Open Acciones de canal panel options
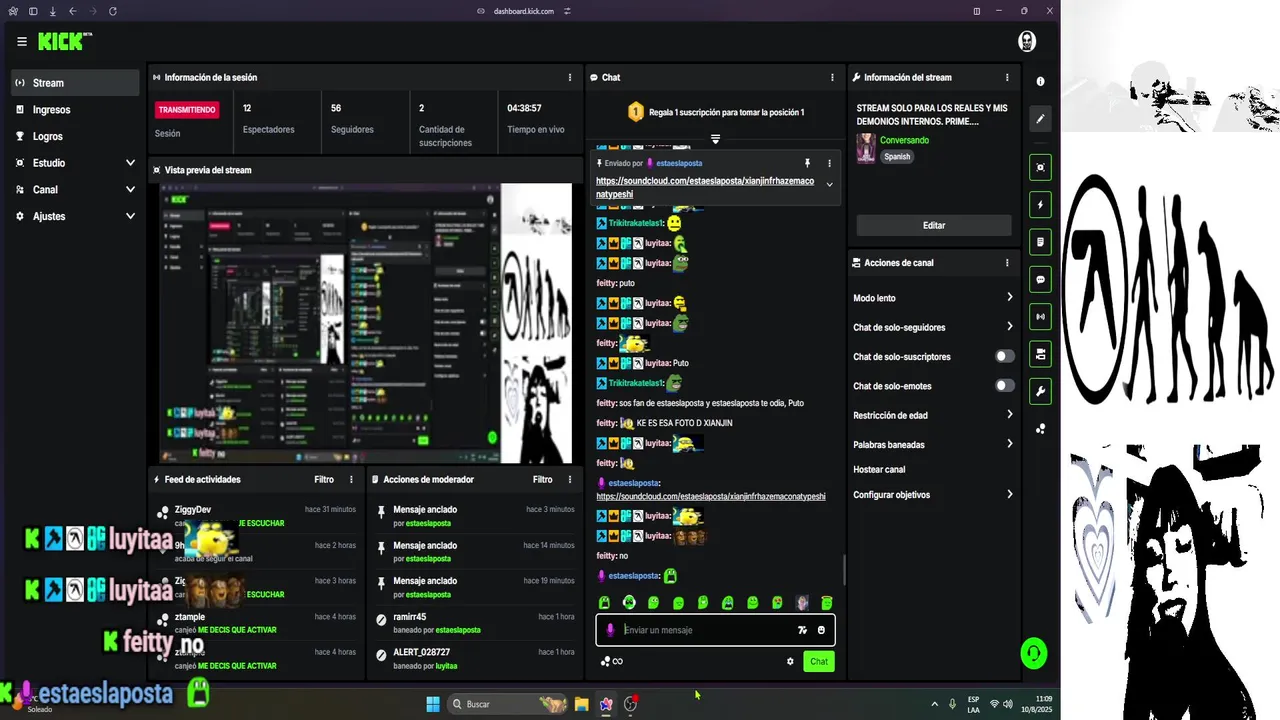1280x720 pixels. coord(1007,263)
